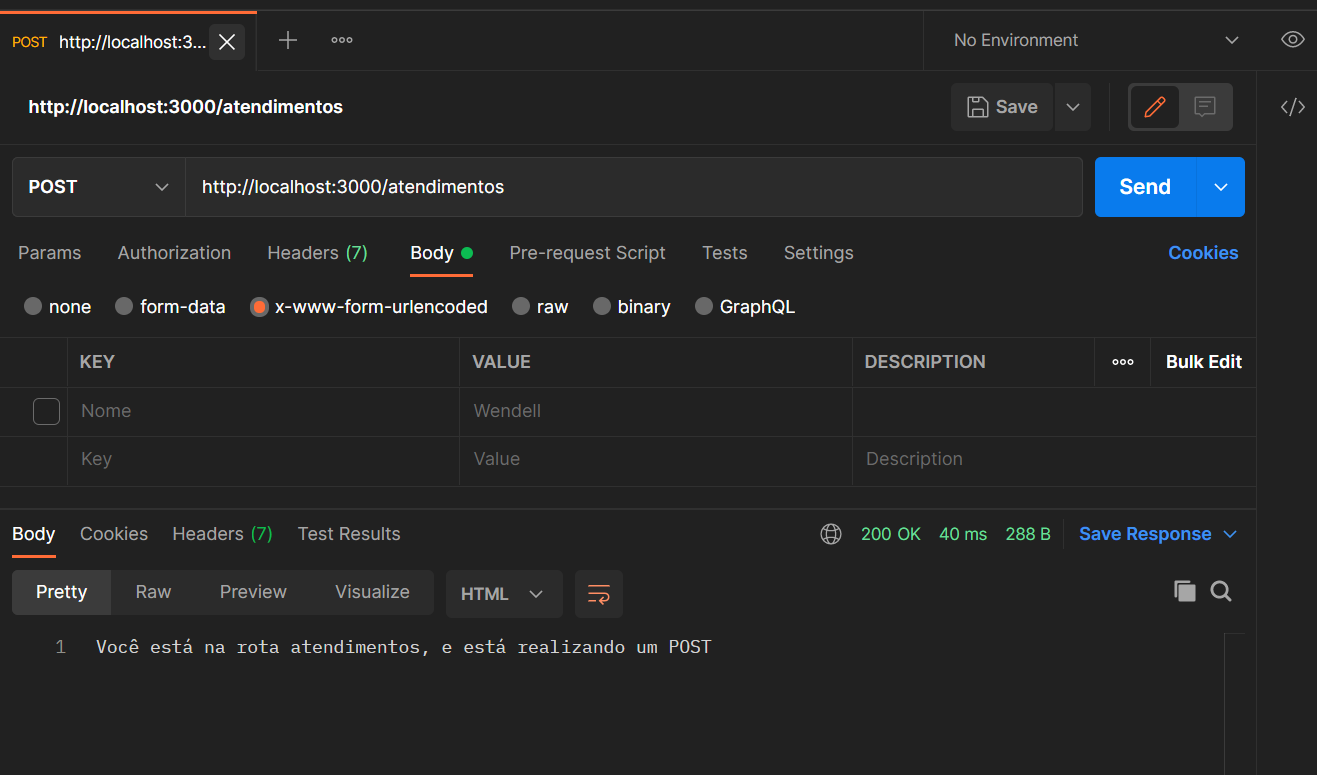1317x775 pixels.
Task: Click the request URL input field
Action: pos(634,187)
